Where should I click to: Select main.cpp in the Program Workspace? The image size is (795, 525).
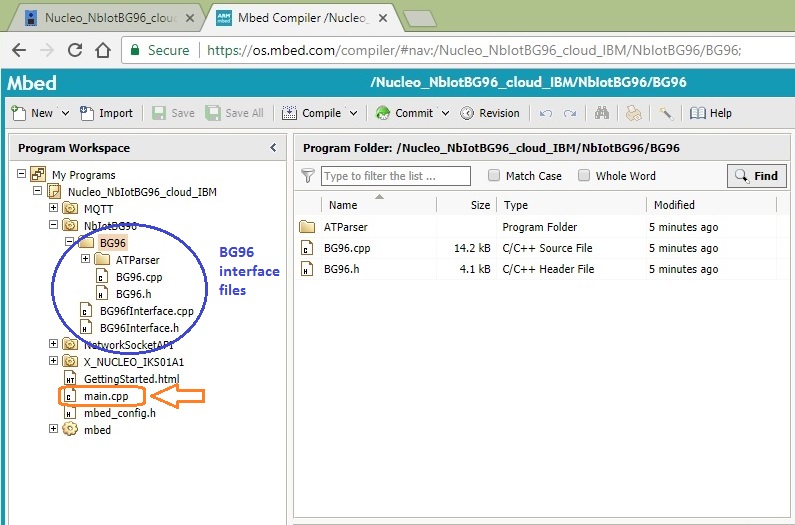coord(106,396)
